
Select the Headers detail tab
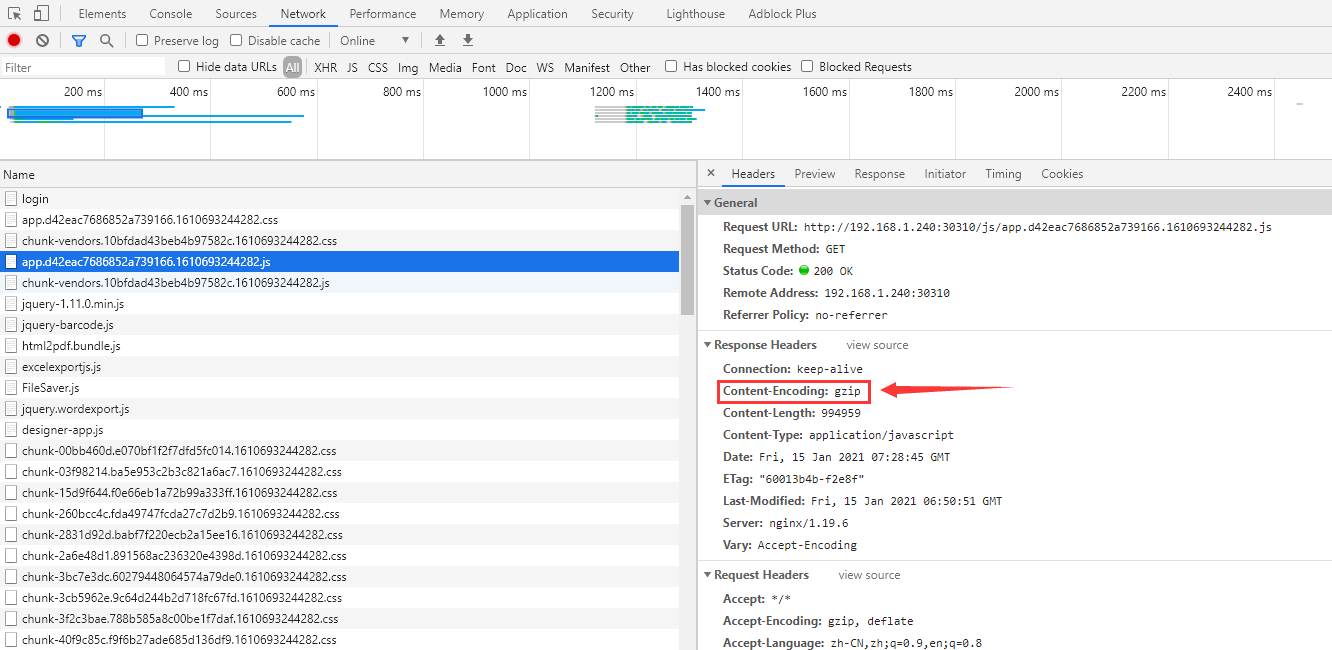click(x=753, y=174)
